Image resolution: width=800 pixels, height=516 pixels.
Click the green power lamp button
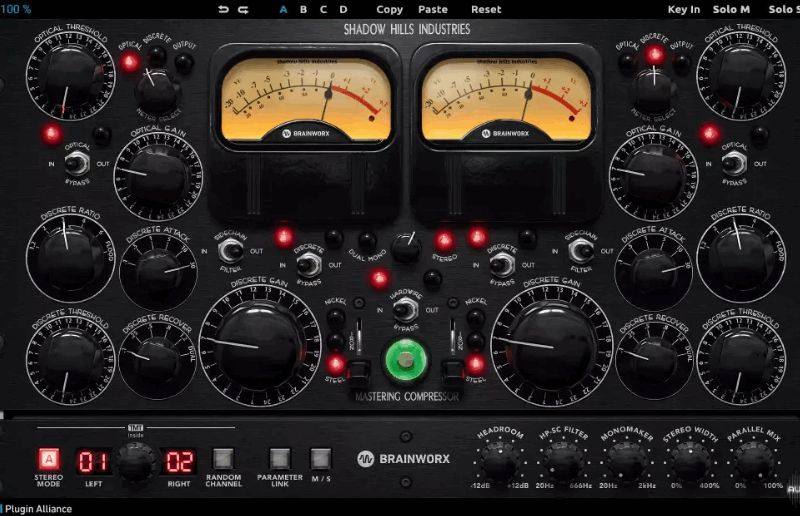pyautogui.click(x=406, y=359)
